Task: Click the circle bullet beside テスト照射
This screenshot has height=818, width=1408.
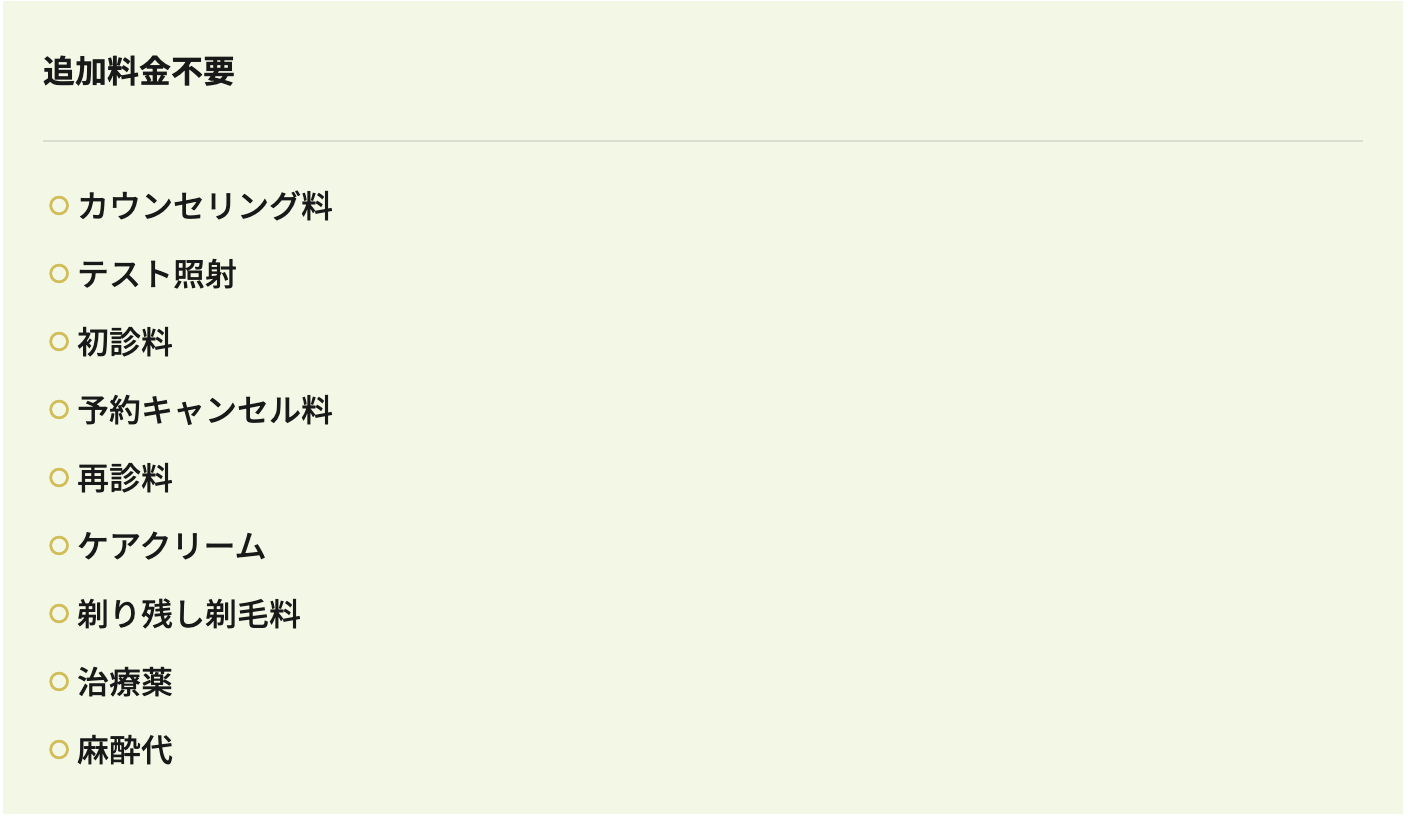Action: [x=59, y=274]
